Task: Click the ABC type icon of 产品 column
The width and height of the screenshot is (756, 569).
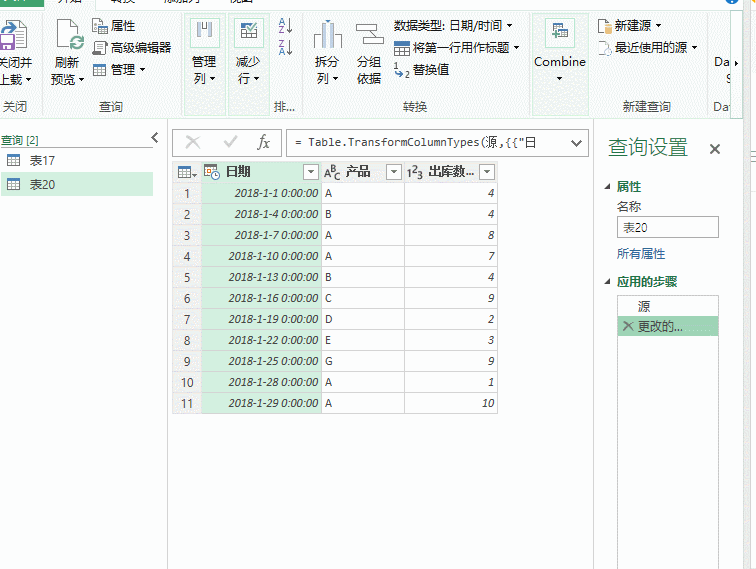Action: [x=332, y=172]
